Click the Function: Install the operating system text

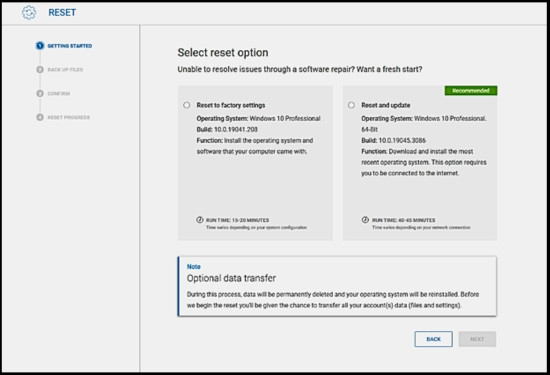255,146
